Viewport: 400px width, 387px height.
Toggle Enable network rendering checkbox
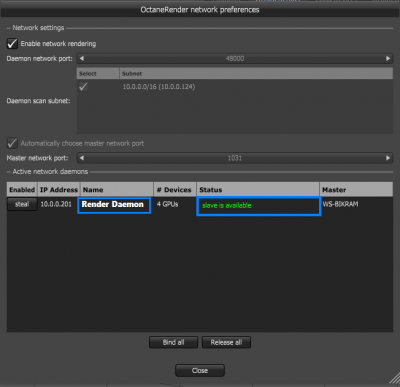tap(12, 44)
